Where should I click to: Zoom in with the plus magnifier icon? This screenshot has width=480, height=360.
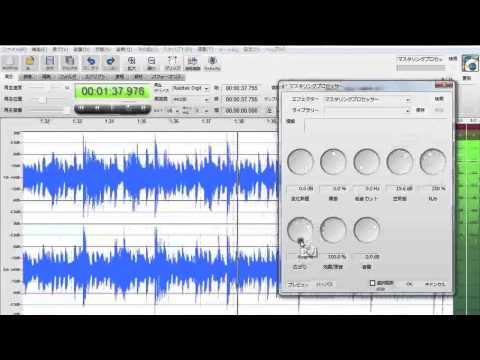132,62
